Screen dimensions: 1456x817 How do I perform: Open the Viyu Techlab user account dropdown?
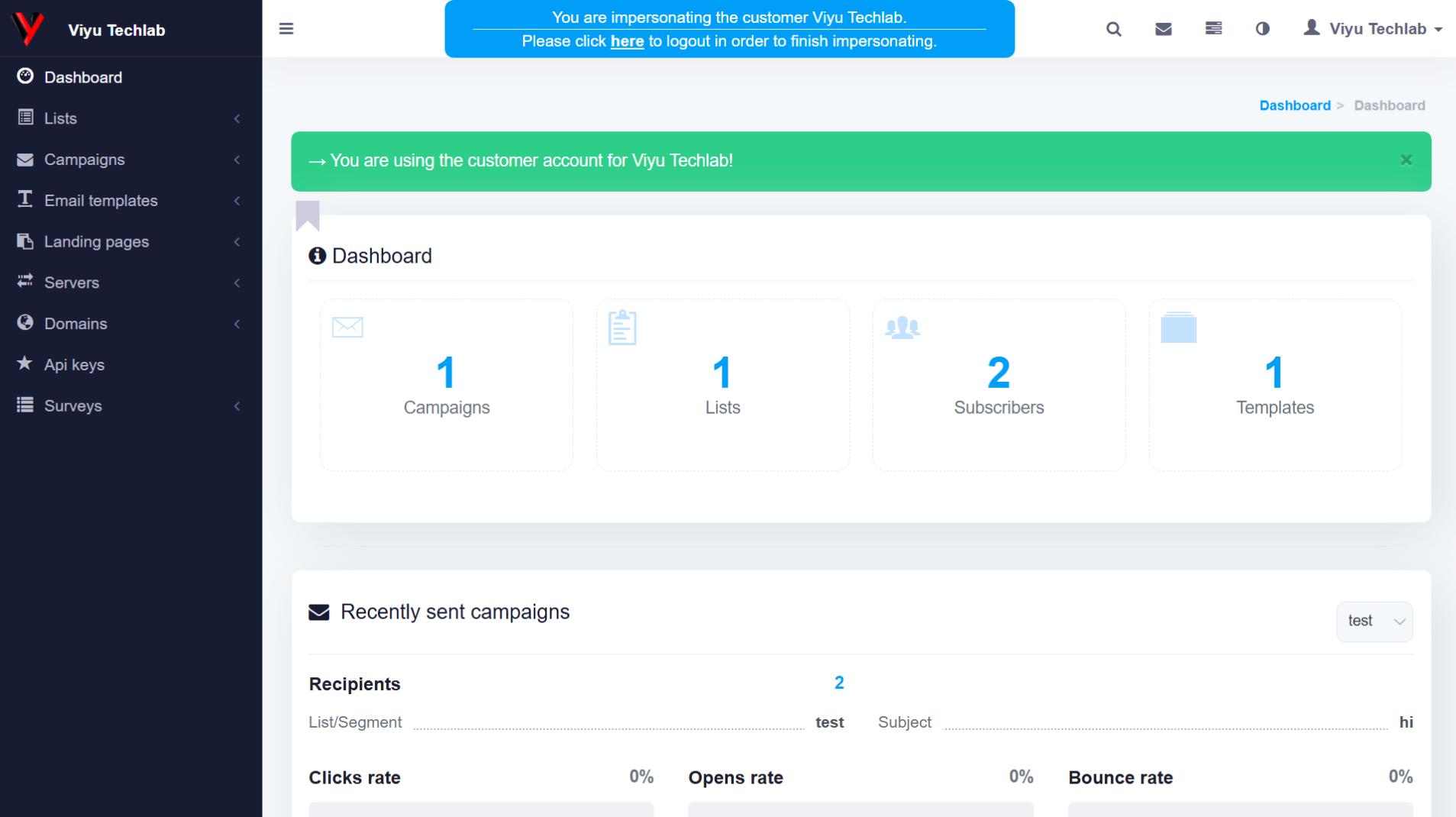1373,29
